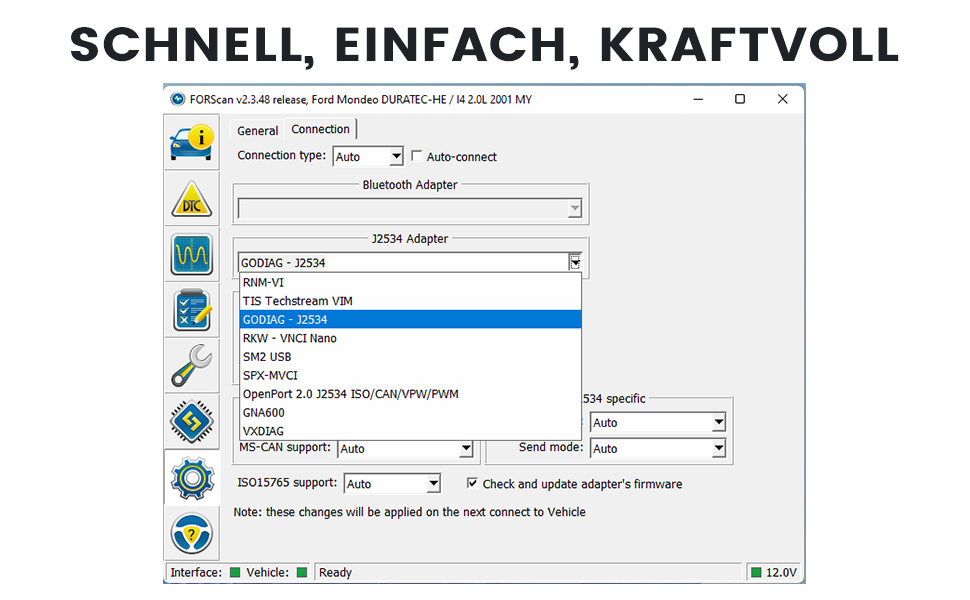Image resolution: width=970 pixels, height=600 pixels.
Task: Select the Connection tab
Action: (x=320, y=130)
